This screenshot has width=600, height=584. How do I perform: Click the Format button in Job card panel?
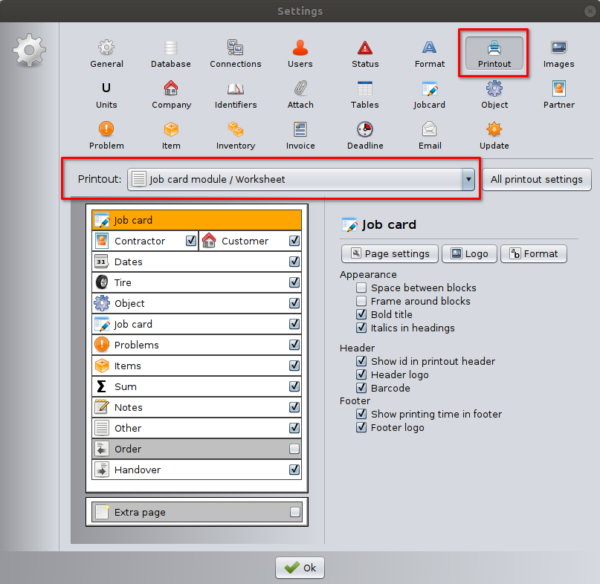[533, 254]
